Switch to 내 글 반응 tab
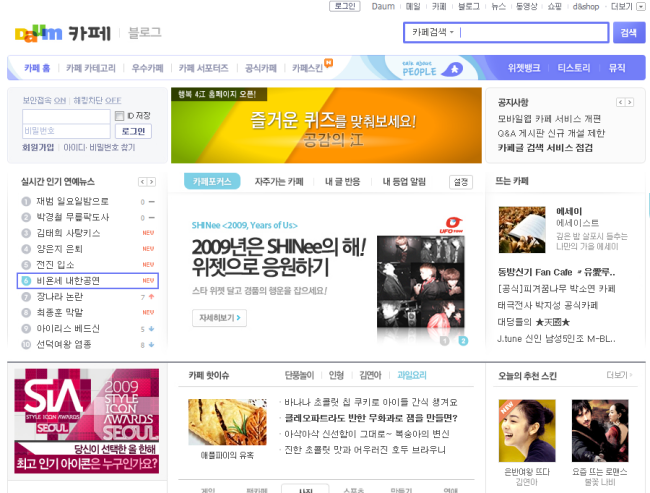 pos(342,182)
